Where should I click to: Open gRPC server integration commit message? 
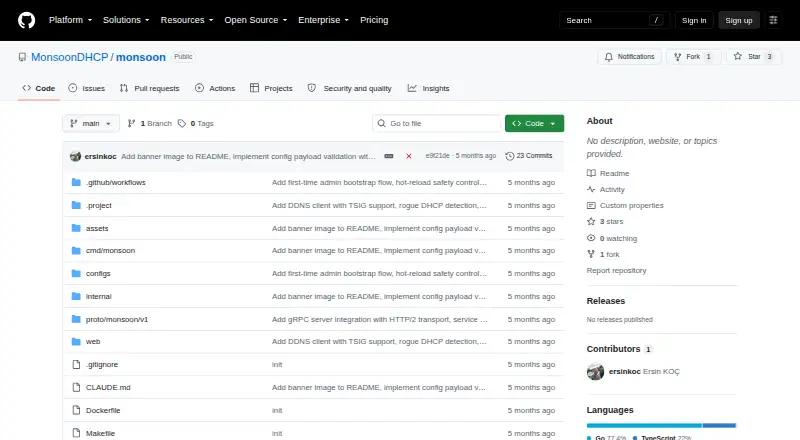point(380,319)
